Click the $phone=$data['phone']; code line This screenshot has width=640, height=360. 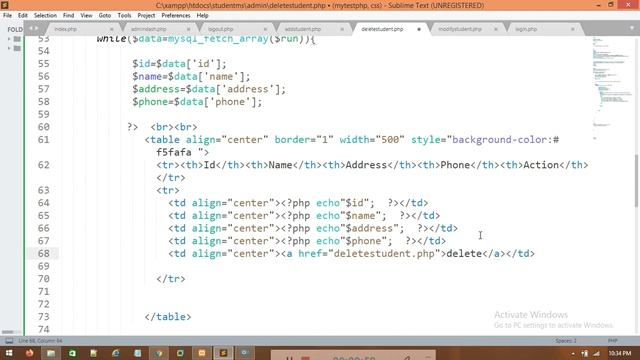point(197,102)
